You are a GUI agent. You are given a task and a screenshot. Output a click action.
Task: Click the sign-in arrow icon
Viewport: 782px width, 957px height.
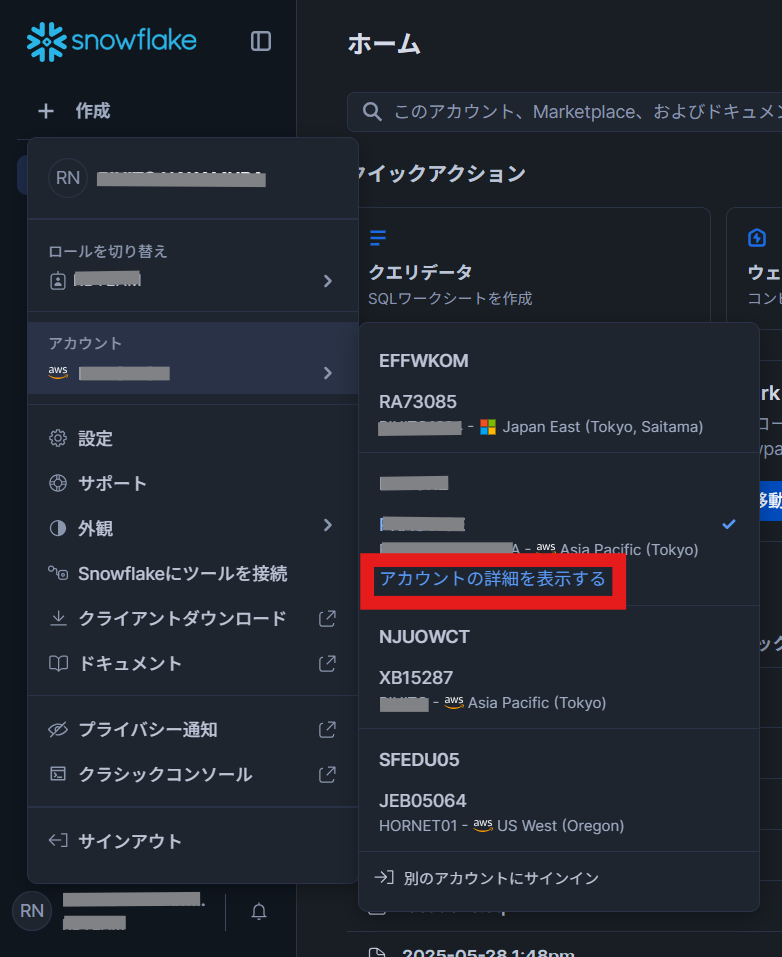coord(383,878)
